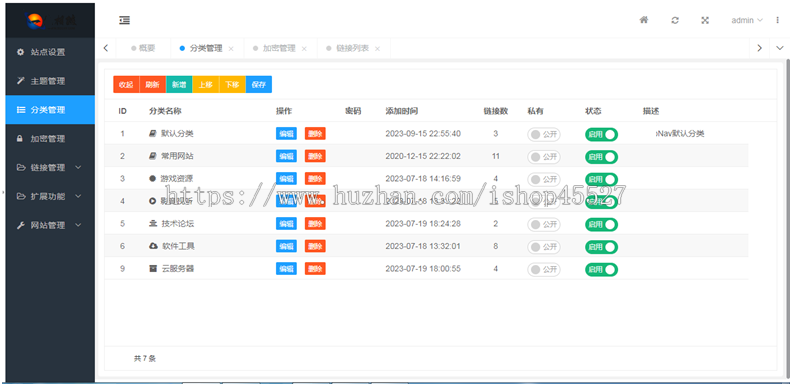792x386 pixels.
Task: Disable 启用 status for 默认分类
Action: pos(602,134)
